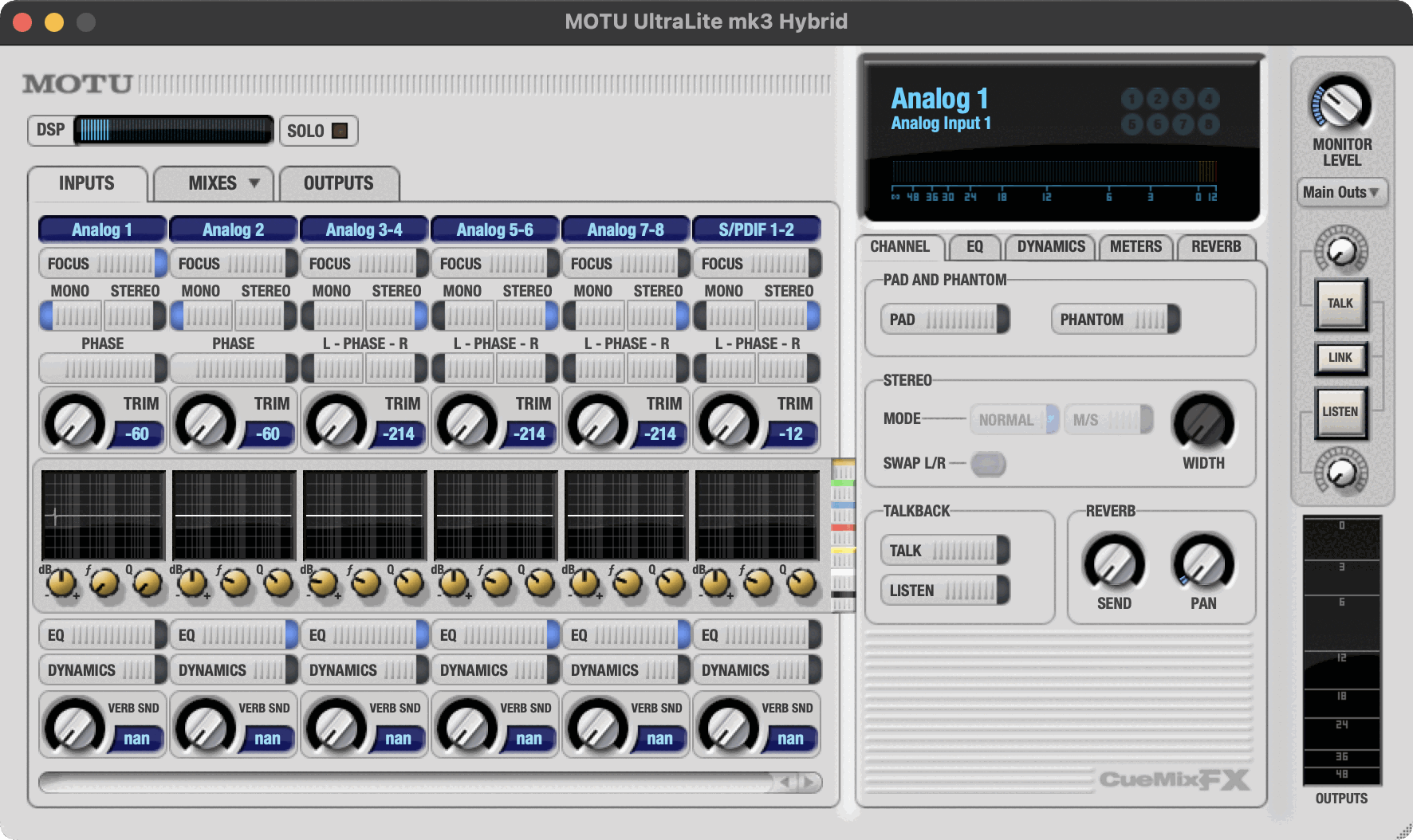Switch to the INPUTS tab
1413x840 pixels.
pyautogui.click(x=87, y=183)
